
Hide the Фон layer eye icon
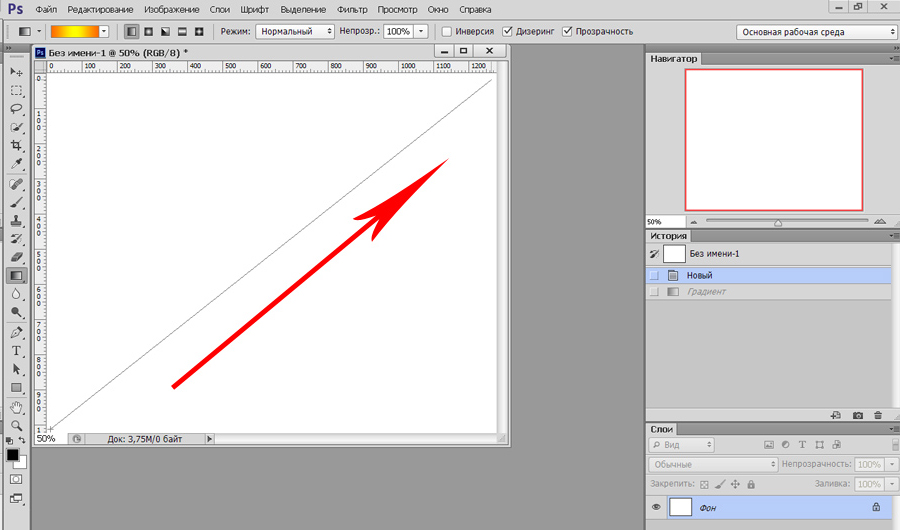[x=656, y=507]
